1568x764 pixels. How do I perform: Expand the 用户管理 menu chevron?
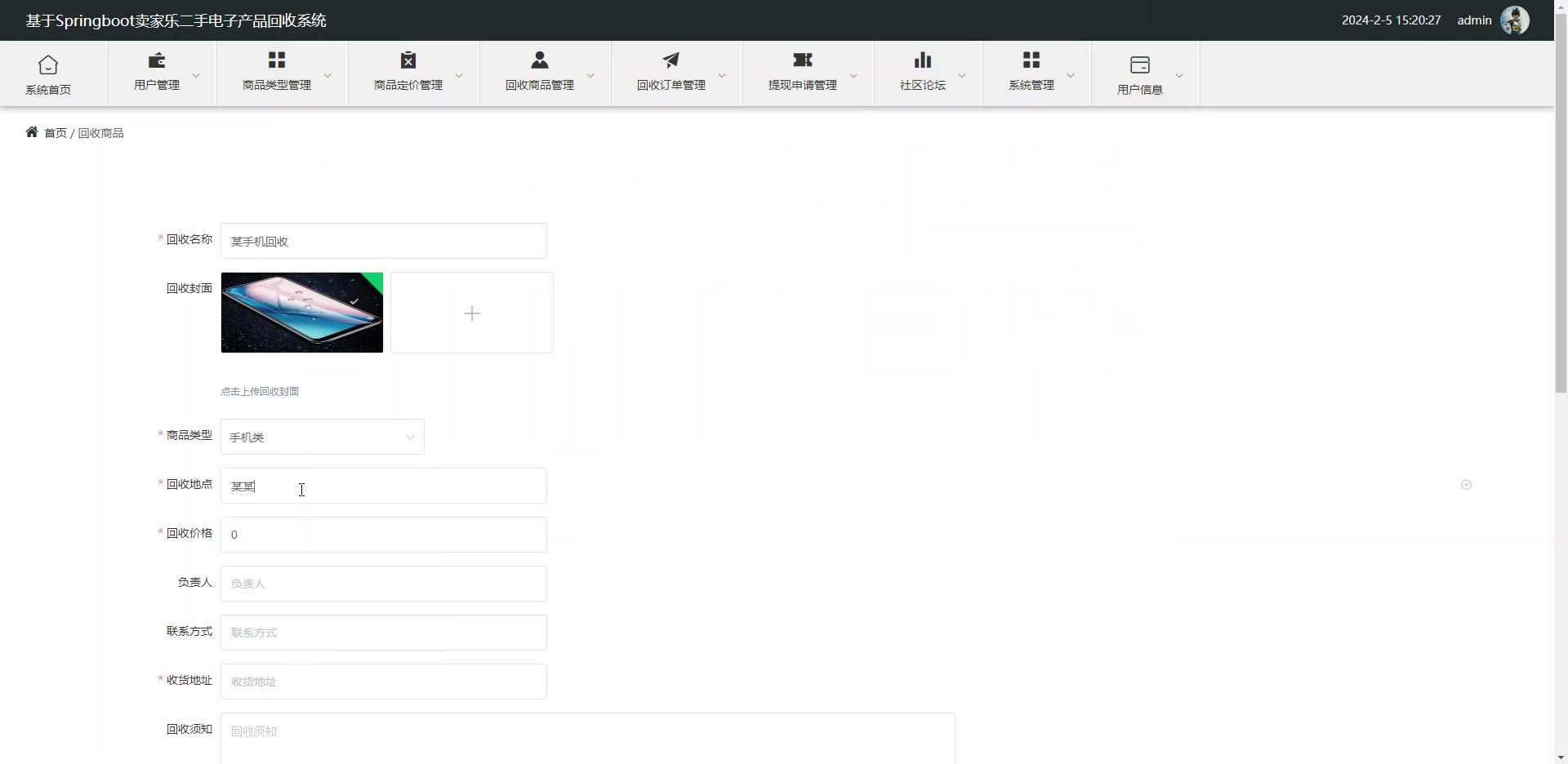point(196,75)
